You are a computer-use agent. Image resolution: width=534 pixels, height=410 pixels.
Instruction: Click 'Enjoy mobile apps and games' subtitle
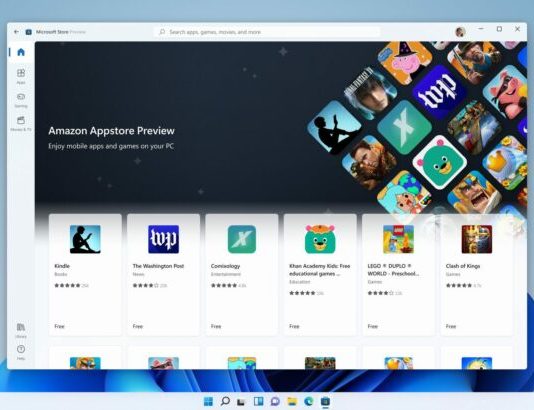pyautogui.click(x=111, y=146)
